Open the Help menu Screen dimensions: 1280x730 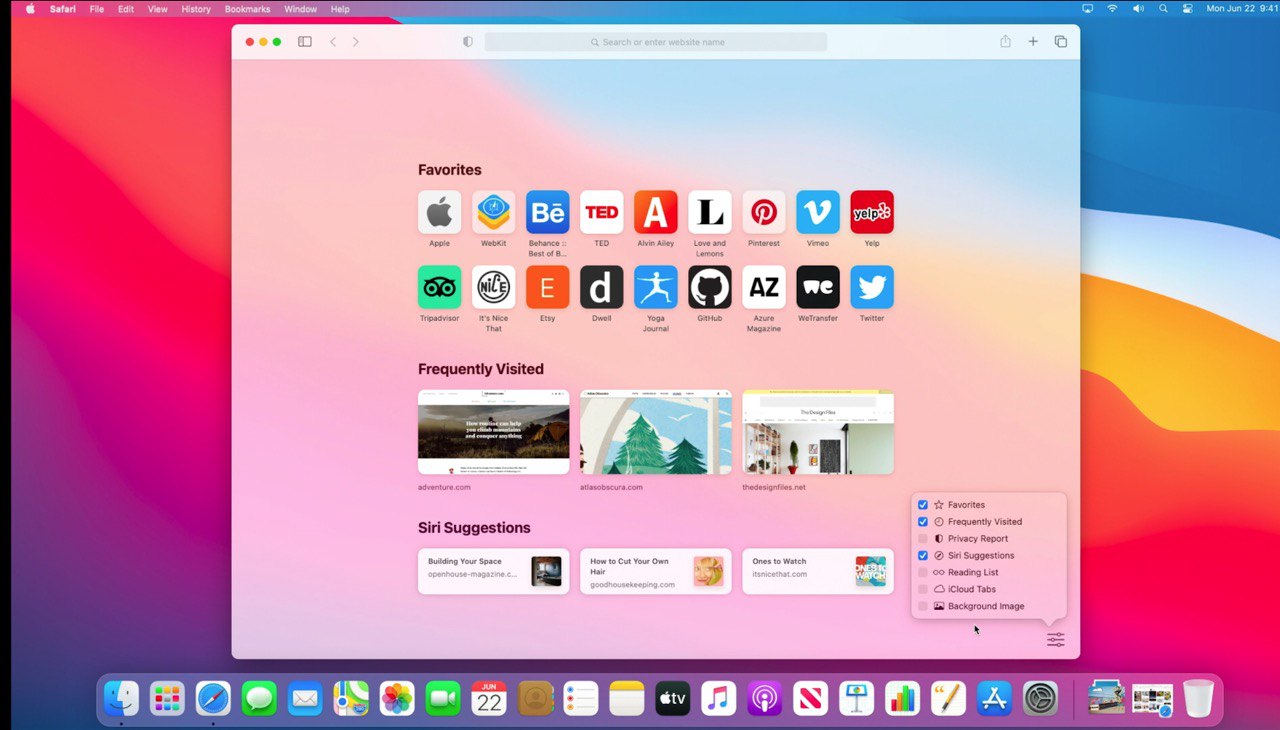point(340,9)
